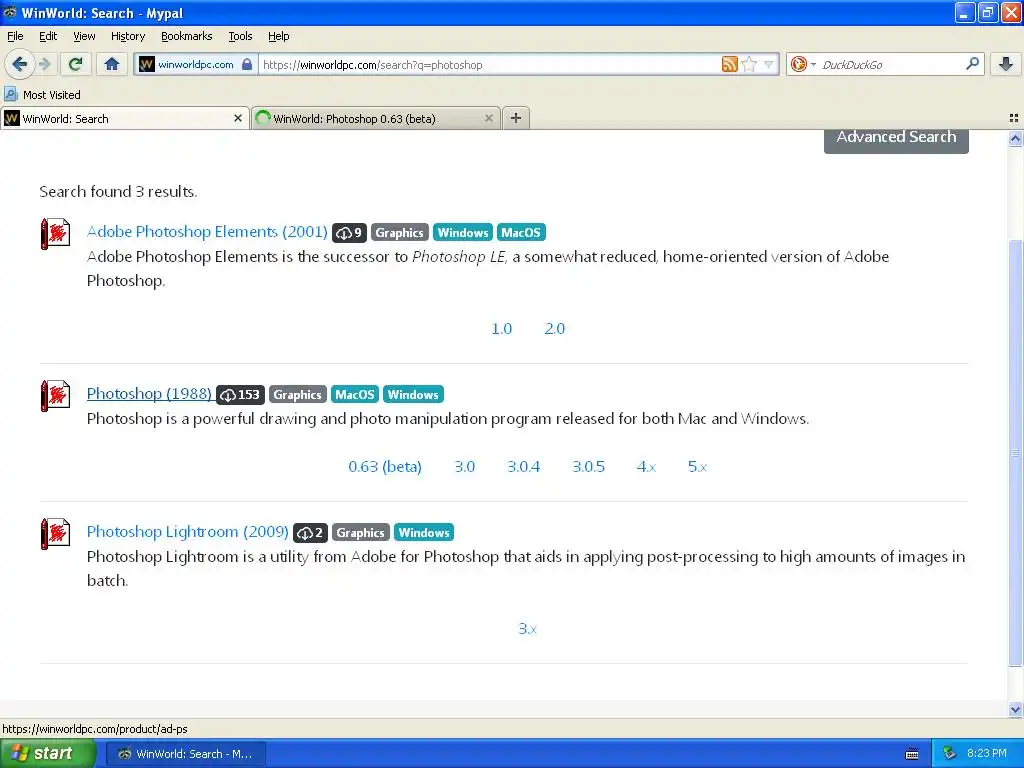Open the Edit menu
1024x768 pixels.
click(48, 36)
